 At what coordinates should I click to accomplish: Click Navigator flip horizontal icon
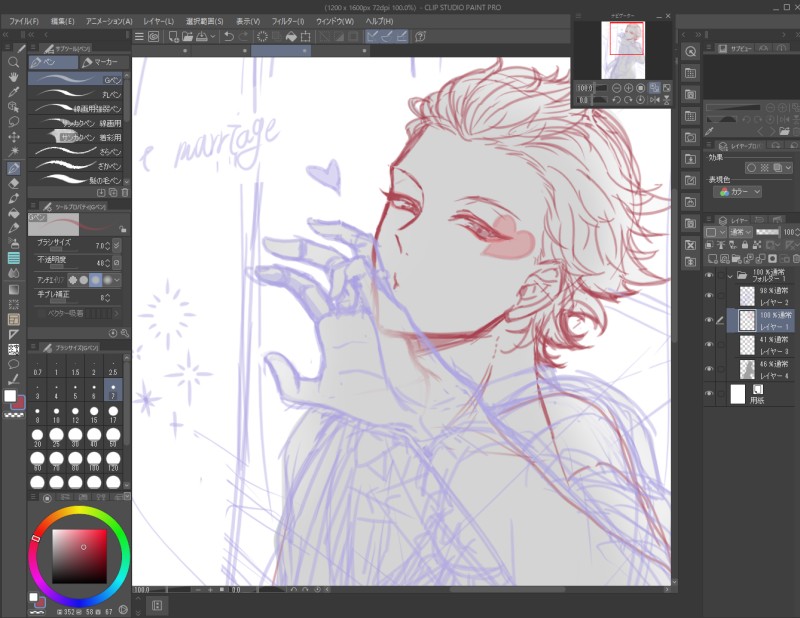(655, 100)
